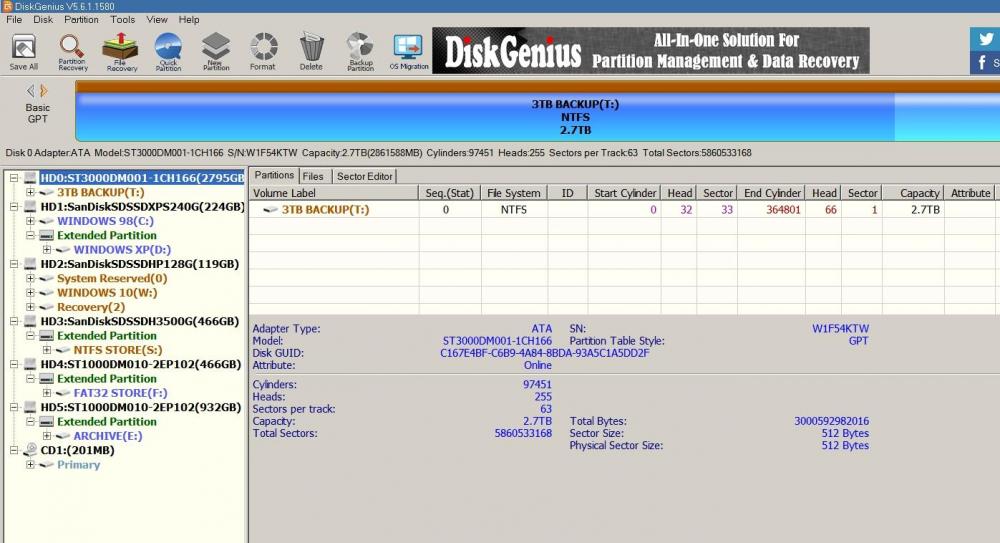Click the Capacity column header
This screenshot has height=543, width=1000.
click(919, 193)
